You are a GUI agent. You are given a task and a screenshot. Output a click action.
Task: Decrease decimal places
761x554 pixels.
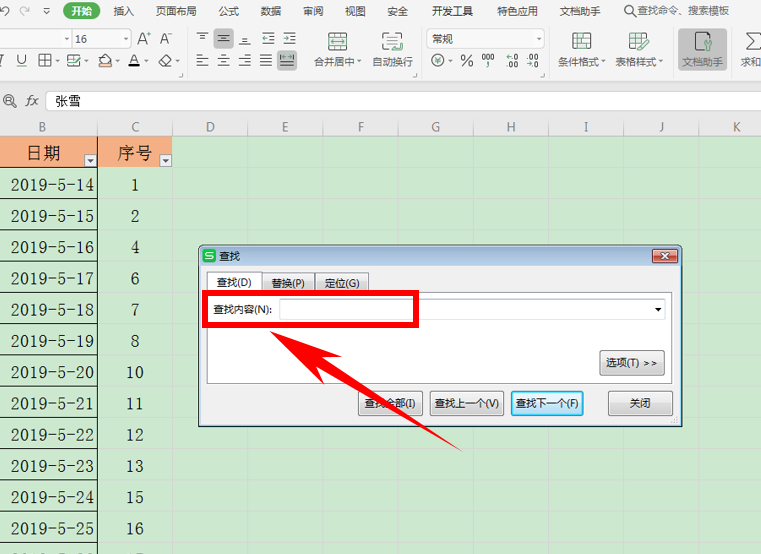pos(532,61)
